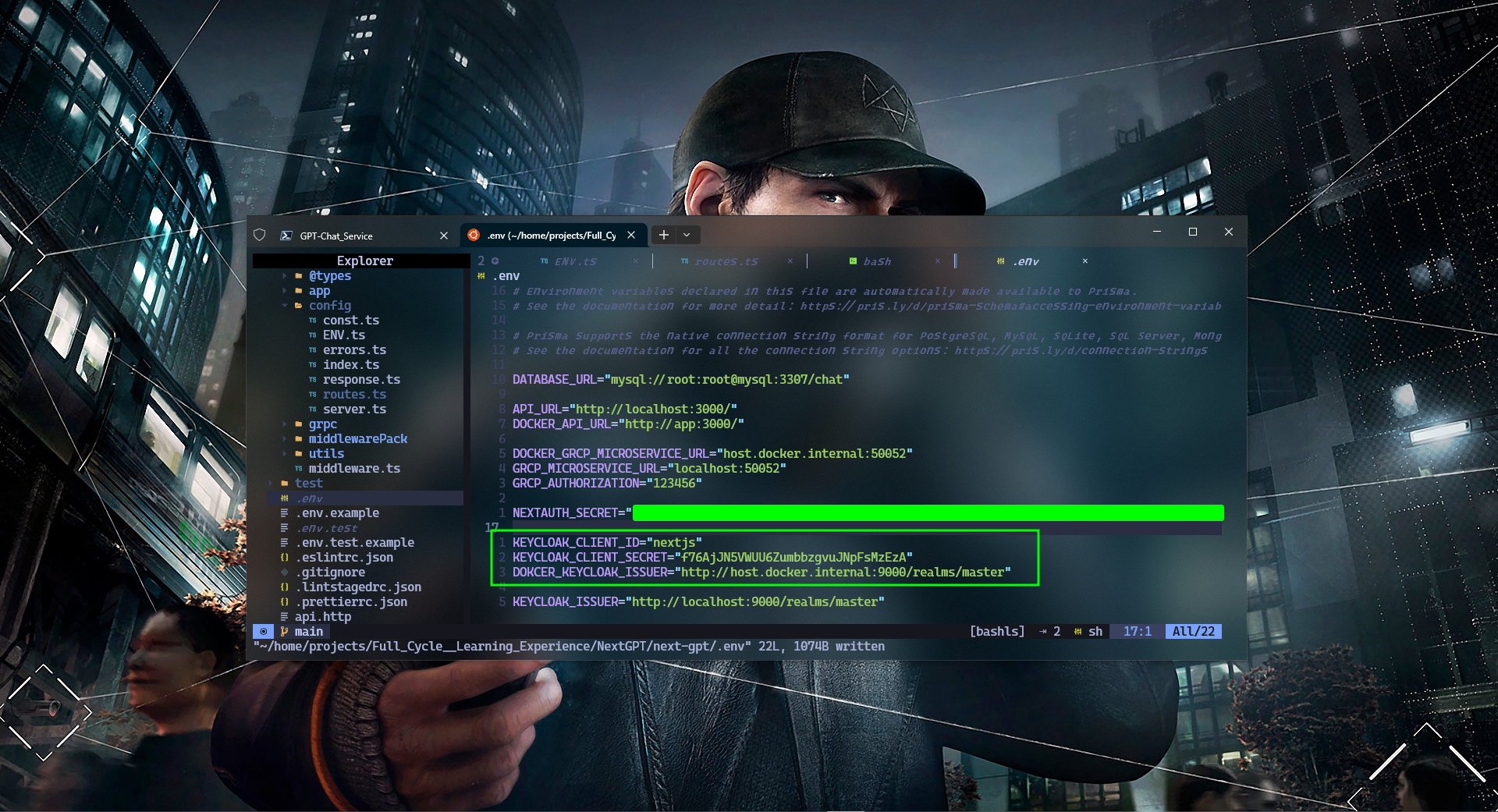This screenshot has width=1498, height=812.
Task: Click the mode indicator icon in the statusline
Action: tap(264, 632)
